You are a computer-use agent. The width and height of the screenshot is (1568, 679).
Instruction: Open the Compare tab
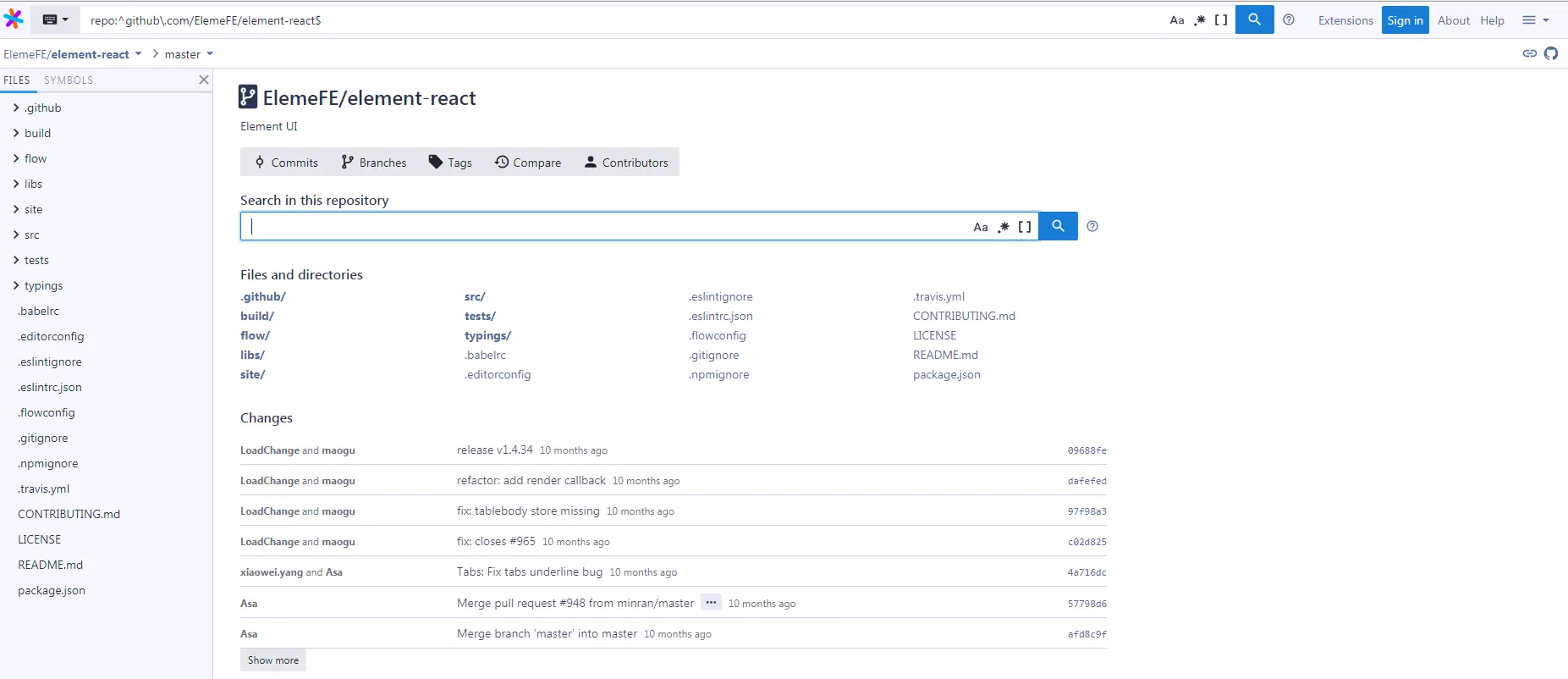pyautogui.click(x=528, y=163)
